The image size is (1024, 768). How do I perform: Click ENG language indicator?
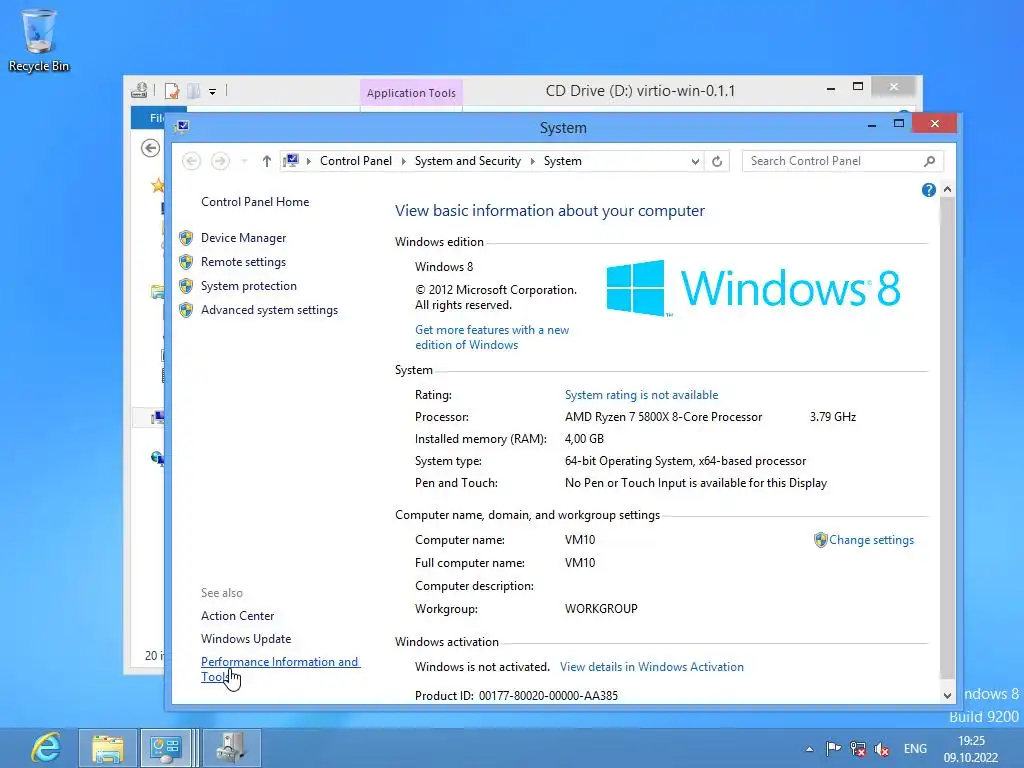coord(915,749)
